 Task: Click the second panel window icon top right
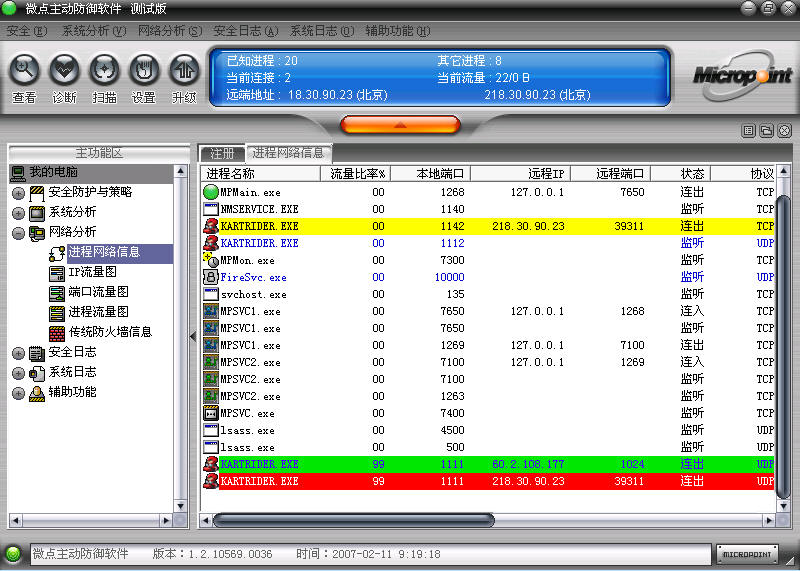pyautogui.click(x=766, y=131)
